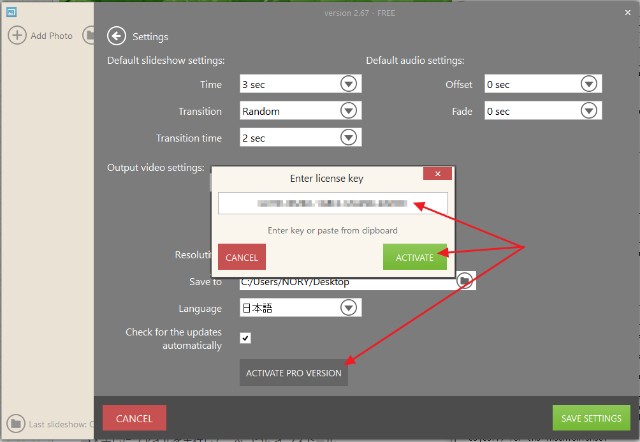Click the Last slideshow folder icon
Viewport: 640px width, 442px height.
tap(17, 422)
